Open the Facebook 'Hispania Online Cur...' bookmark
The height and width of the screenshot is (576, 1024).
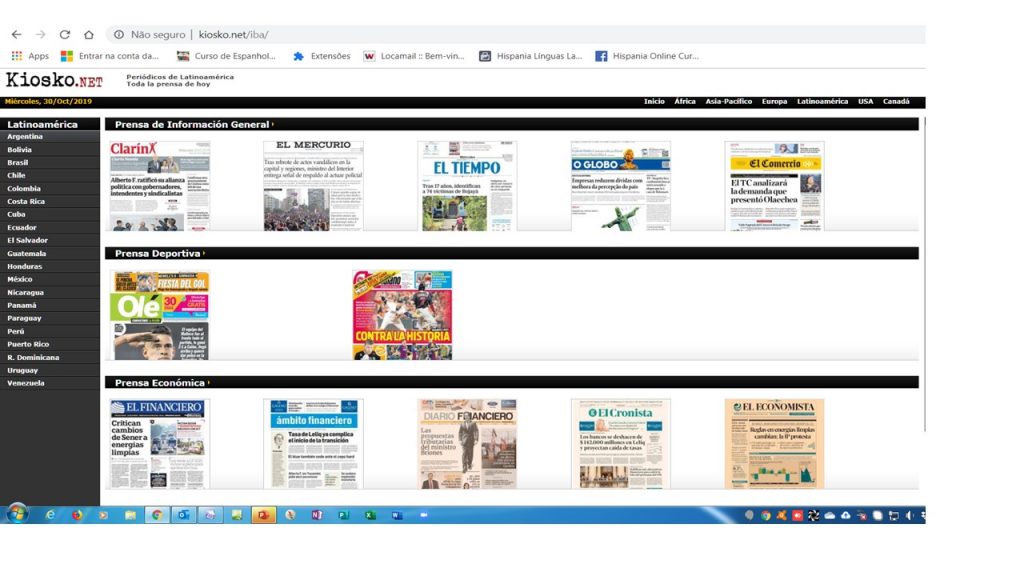click(x=647, y=56)
